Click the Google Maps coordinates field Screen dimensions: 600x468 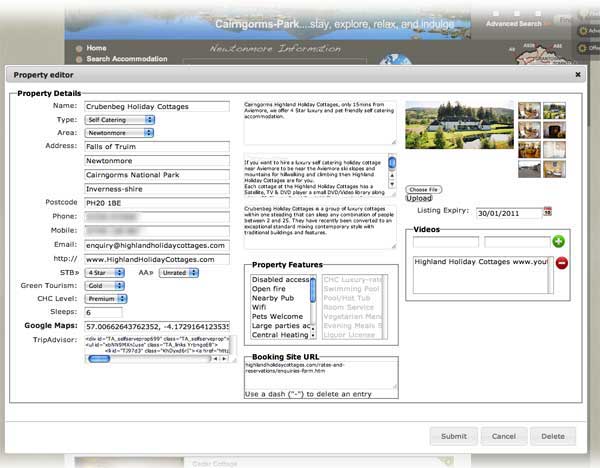click(x=157, y=326)
